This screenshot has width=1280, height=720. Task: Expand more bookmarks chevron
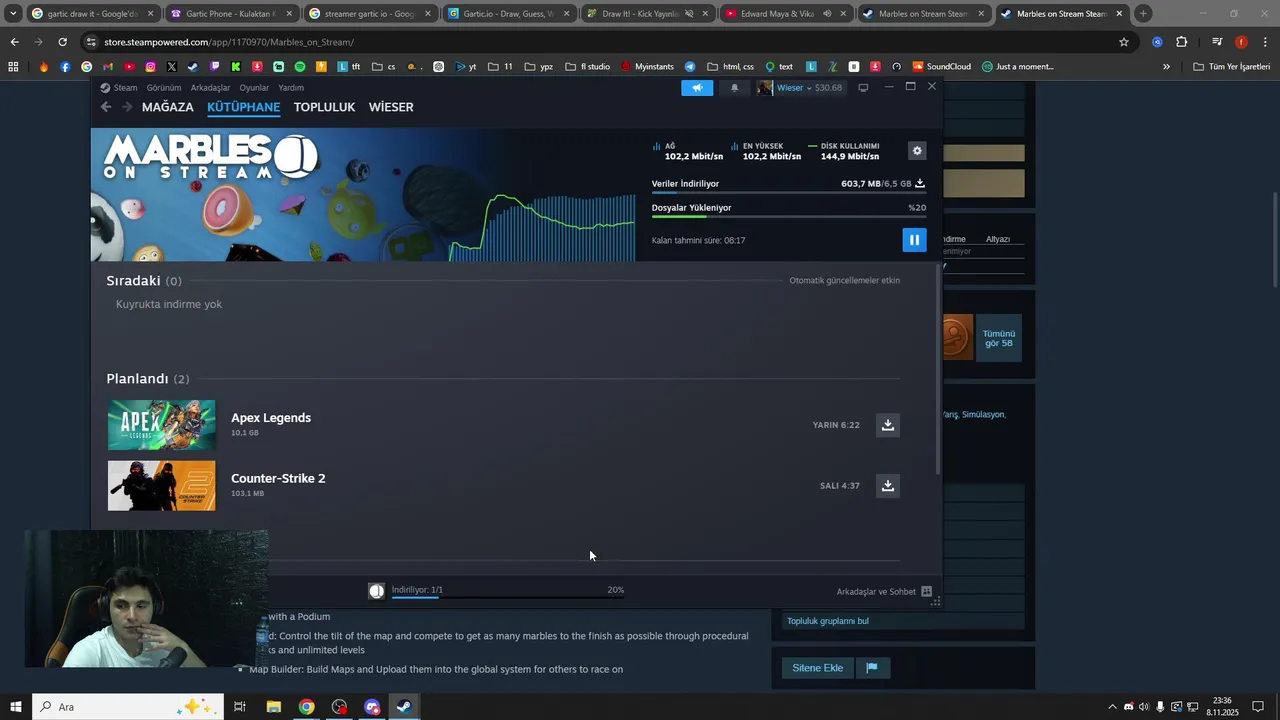[x=1166, y=67]
